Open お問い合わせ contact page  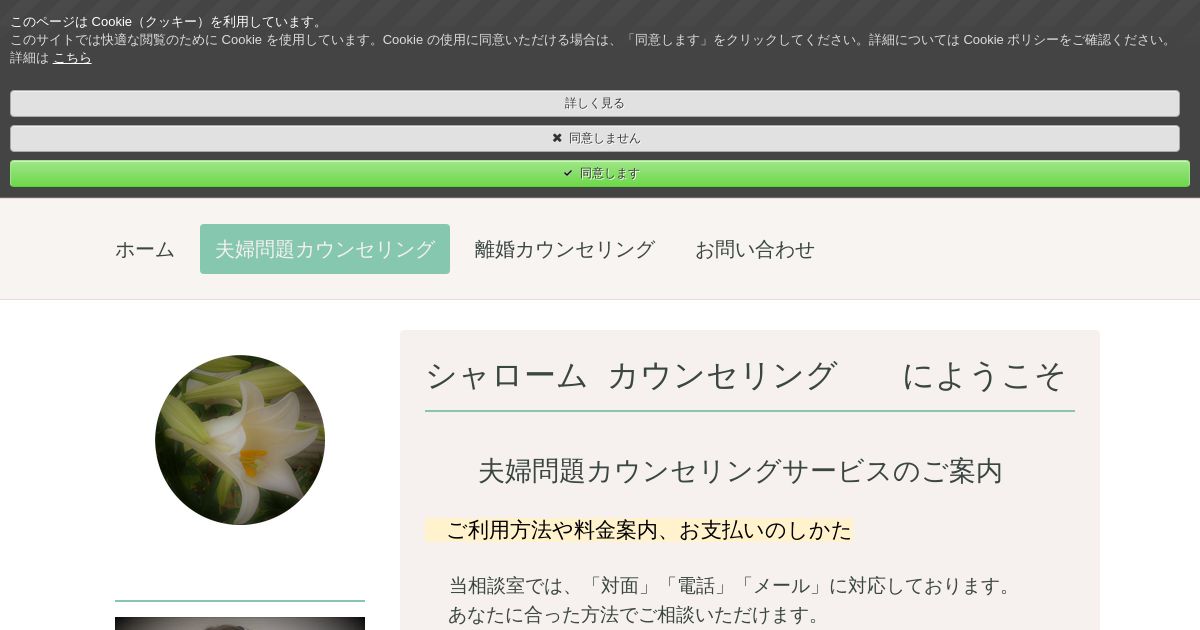(755, 249)
